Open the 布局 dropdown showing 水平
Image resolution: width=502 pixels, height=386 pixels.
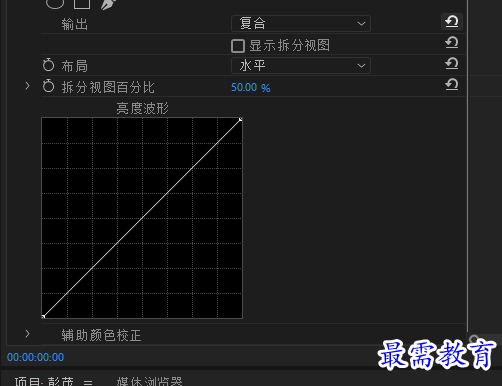pyautogui.click(x=301, y=66)
